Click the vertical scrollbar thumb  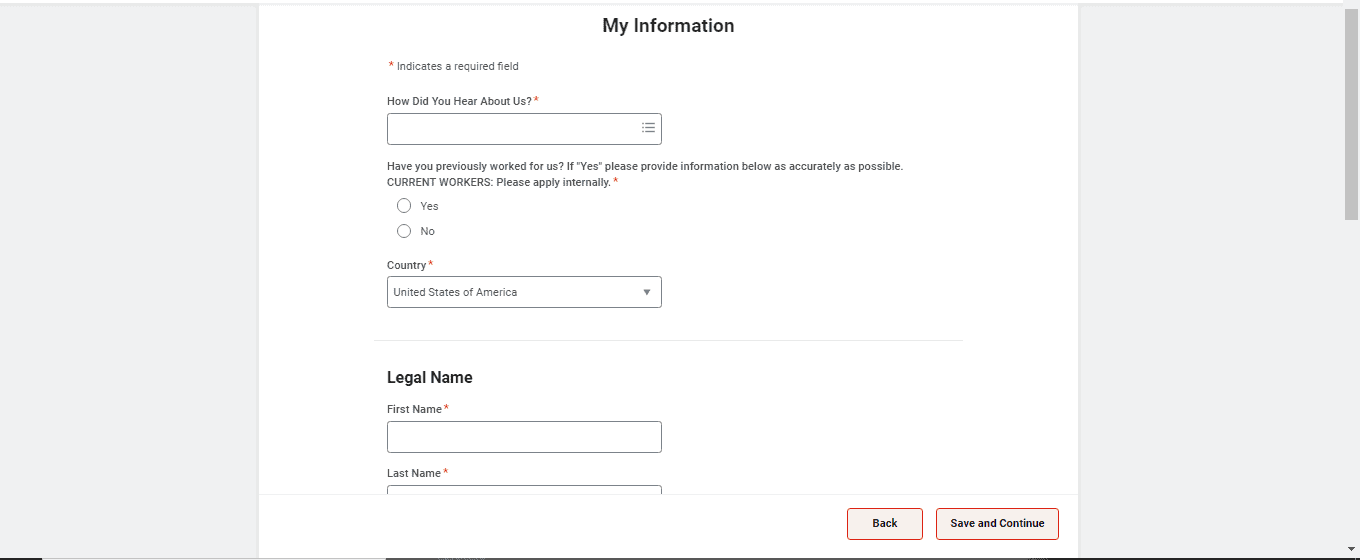coord(1351,112)
